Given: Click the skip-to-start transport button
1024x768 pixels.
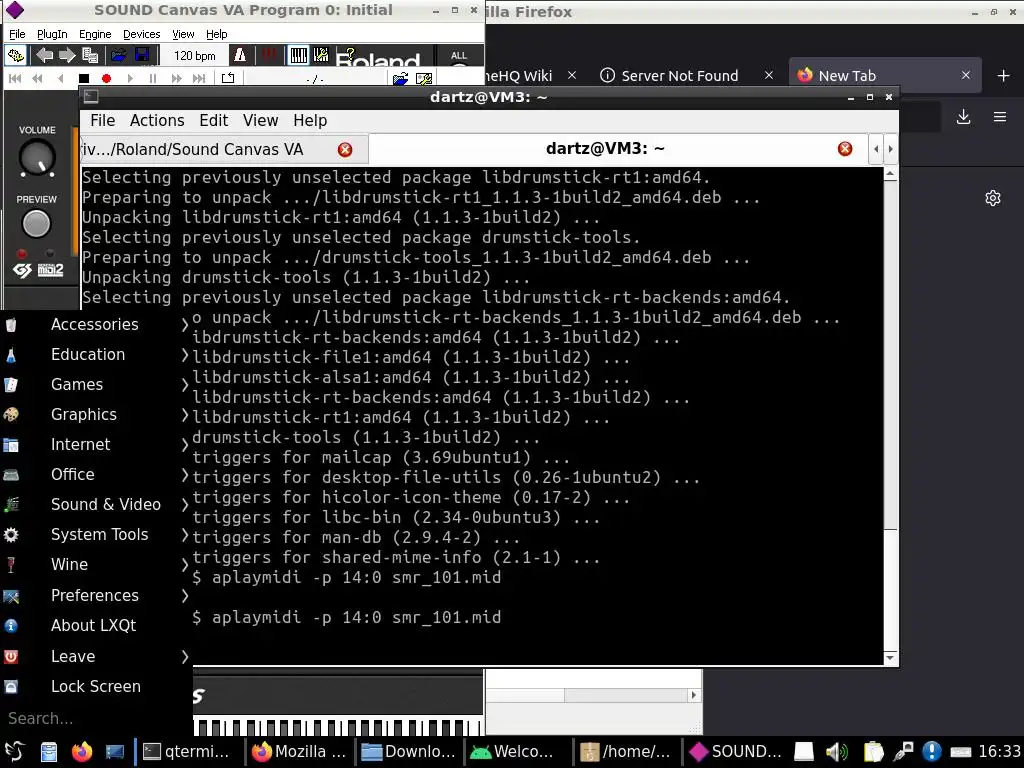Looking at the screenshot, I should pos(15,78).
